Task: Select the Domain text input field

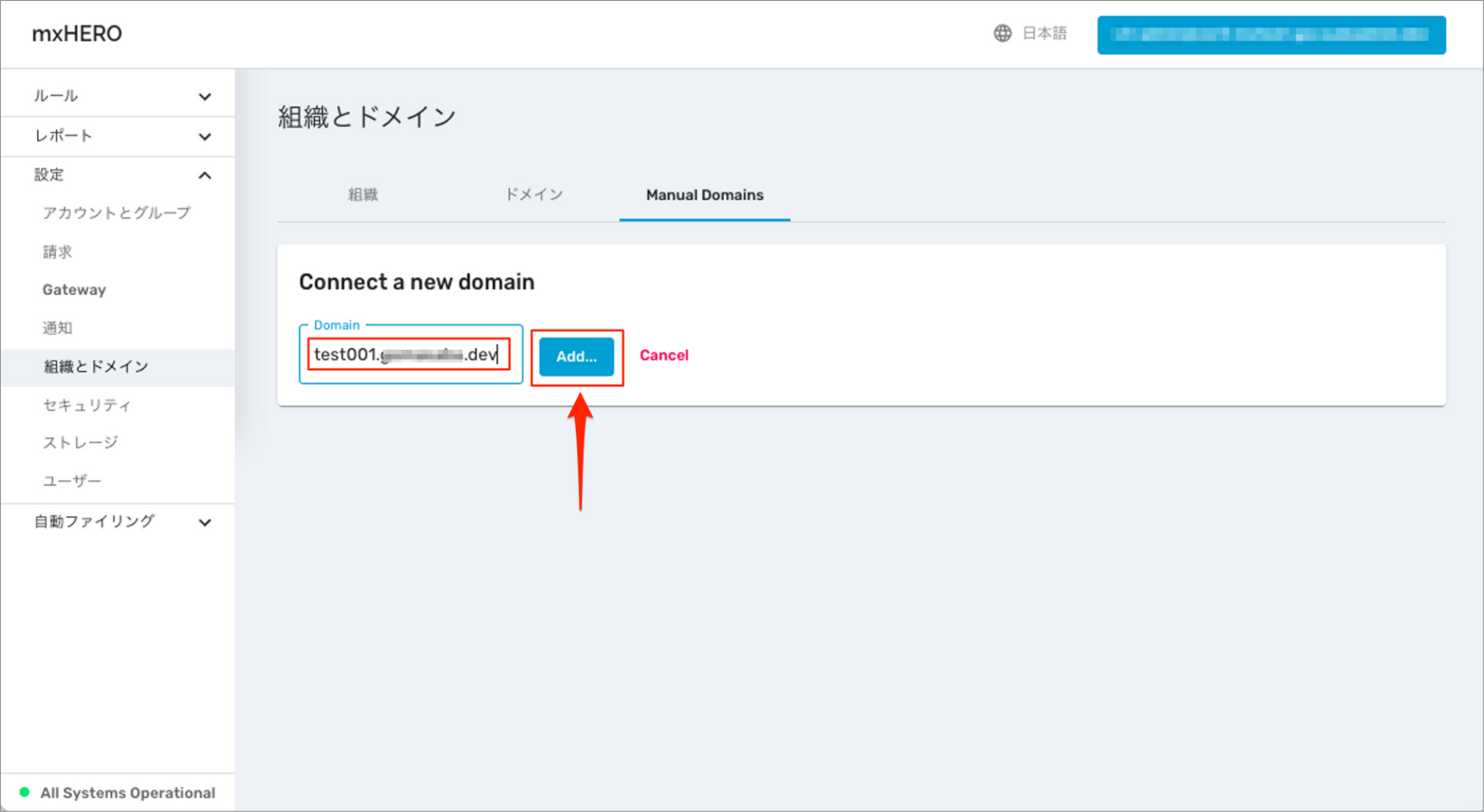Action: (410, 354)
